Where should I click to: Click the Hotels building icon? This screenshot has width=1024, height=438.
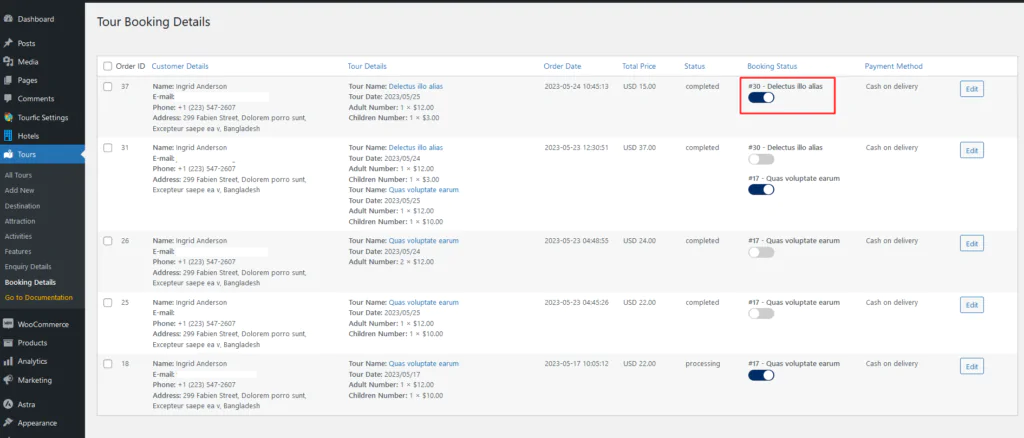click(x=8, y=136)
